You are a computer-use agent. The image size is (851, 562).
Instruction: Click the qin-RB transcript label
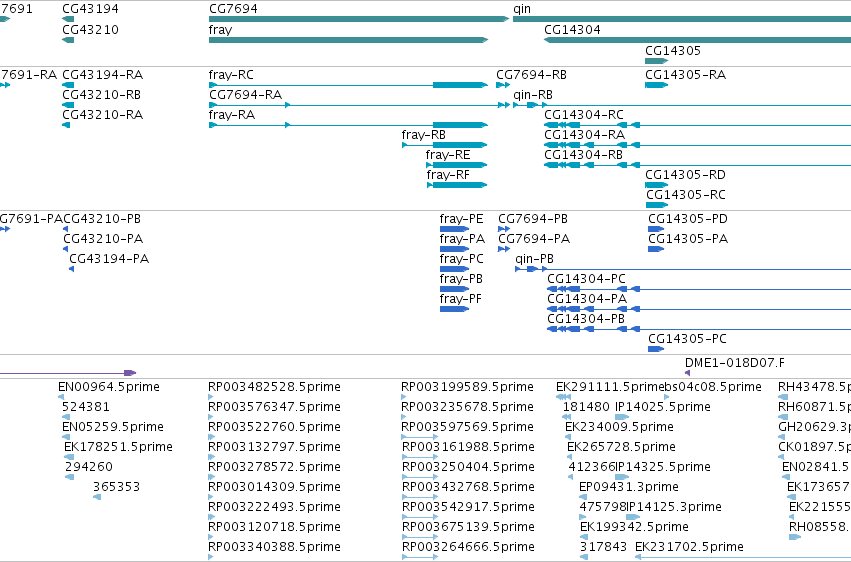point(533,95)
